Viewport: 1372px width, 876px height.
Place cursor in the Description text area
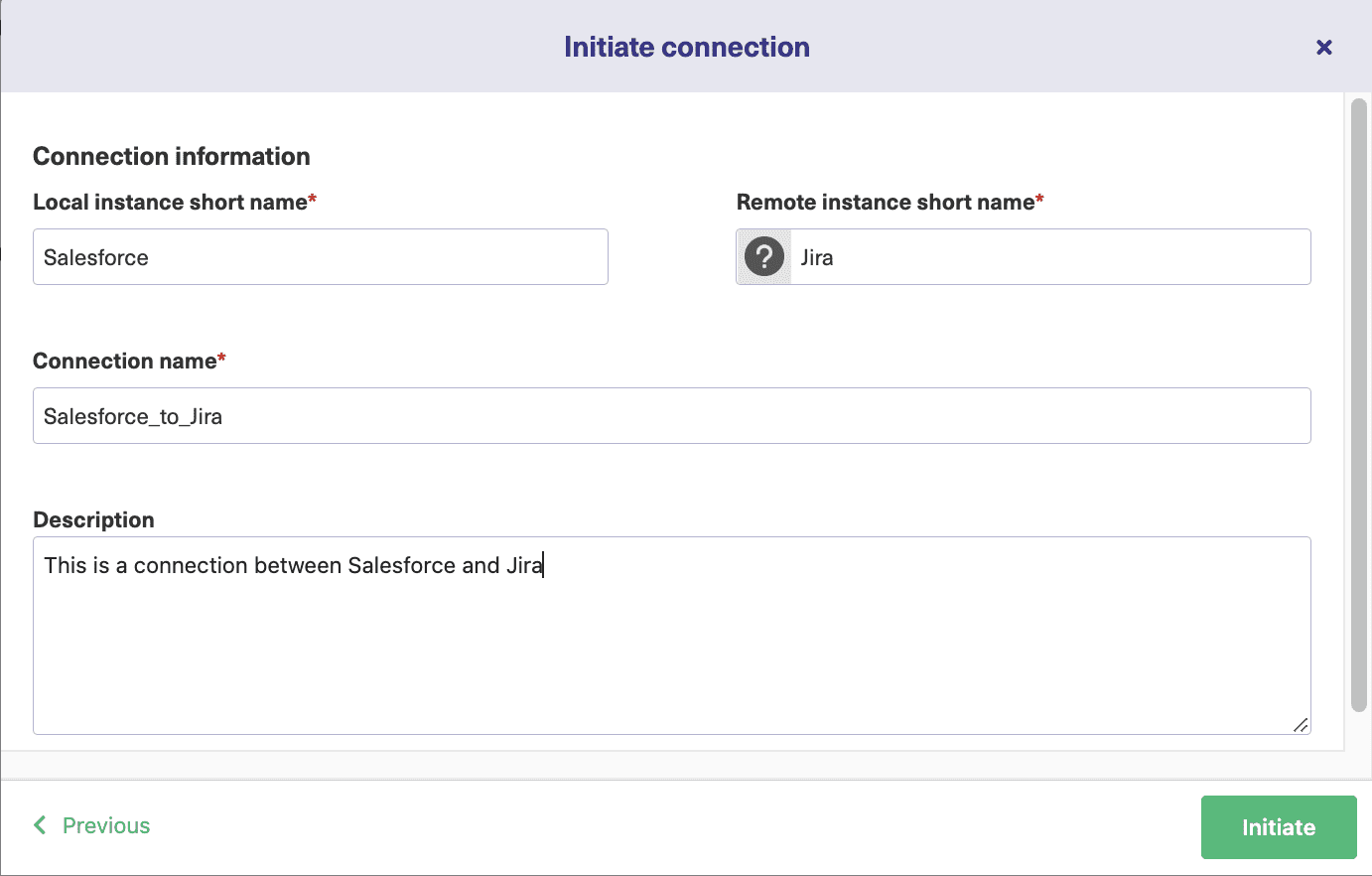pos(671,636)
